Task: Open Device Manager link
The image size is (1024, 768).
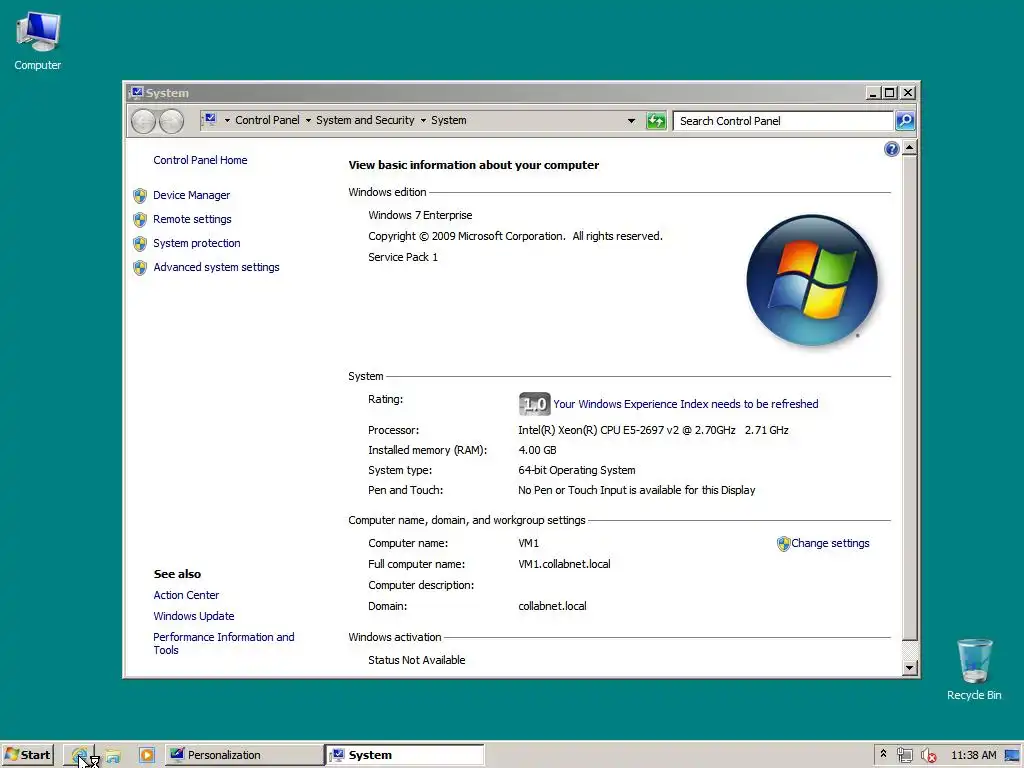Action: (x=191, y=195)
